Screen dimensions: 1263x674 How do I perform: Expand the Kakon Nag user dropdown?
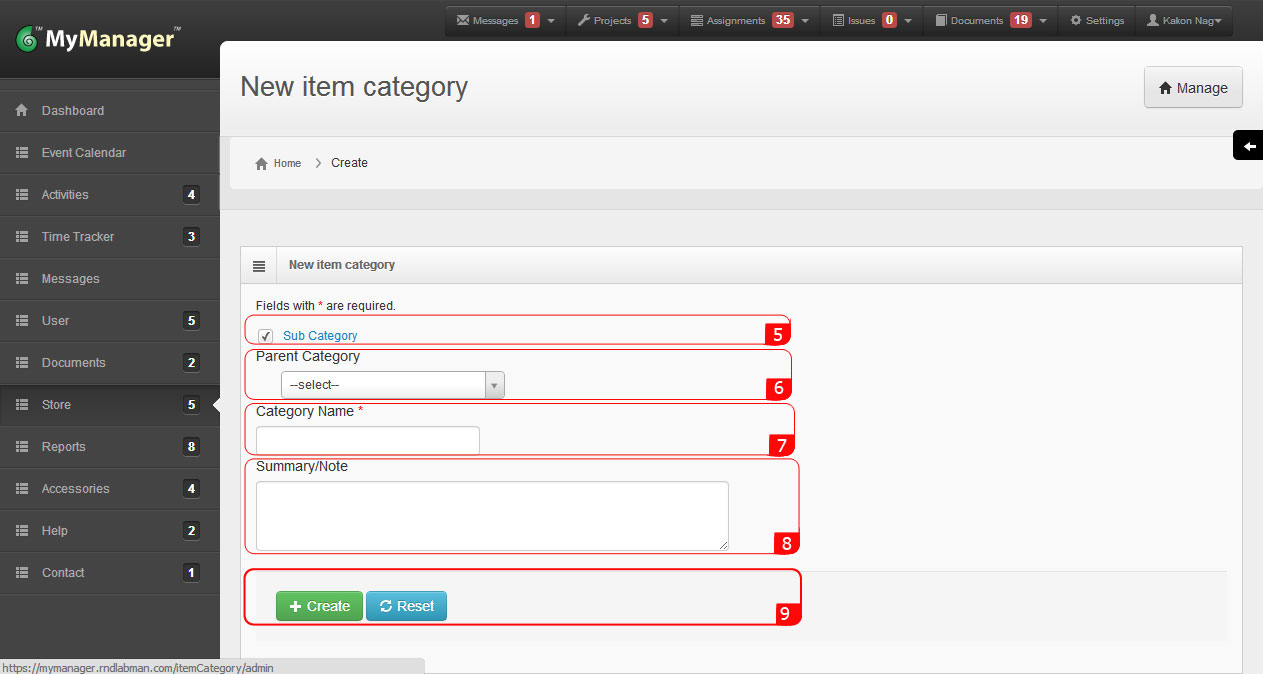coord(1221,19)
